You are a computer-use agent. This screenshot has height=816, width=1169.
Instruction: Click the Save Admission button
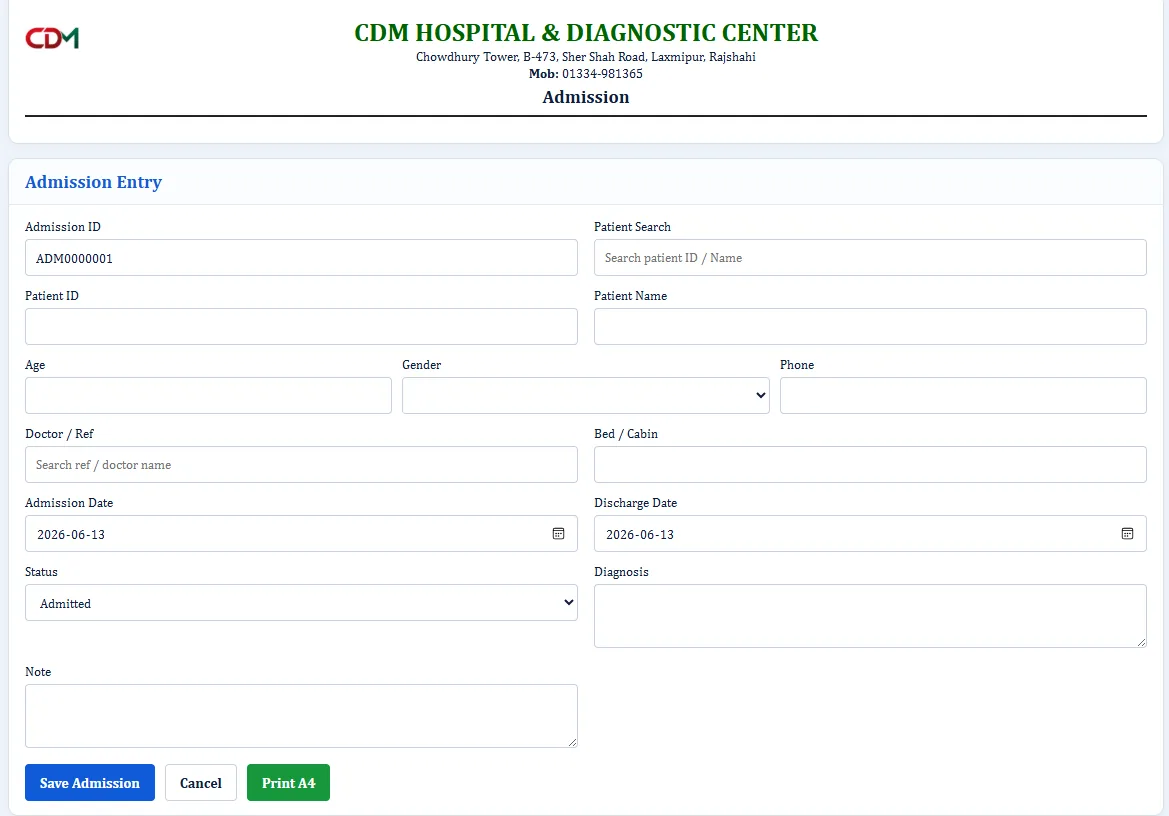pos(89,782)
